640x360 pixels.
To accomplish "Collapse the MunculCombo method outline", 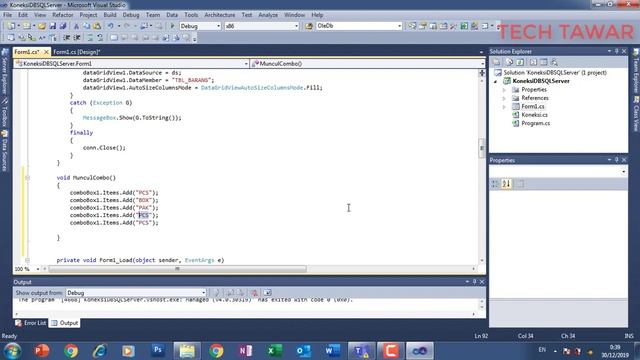I will point(27,178).
